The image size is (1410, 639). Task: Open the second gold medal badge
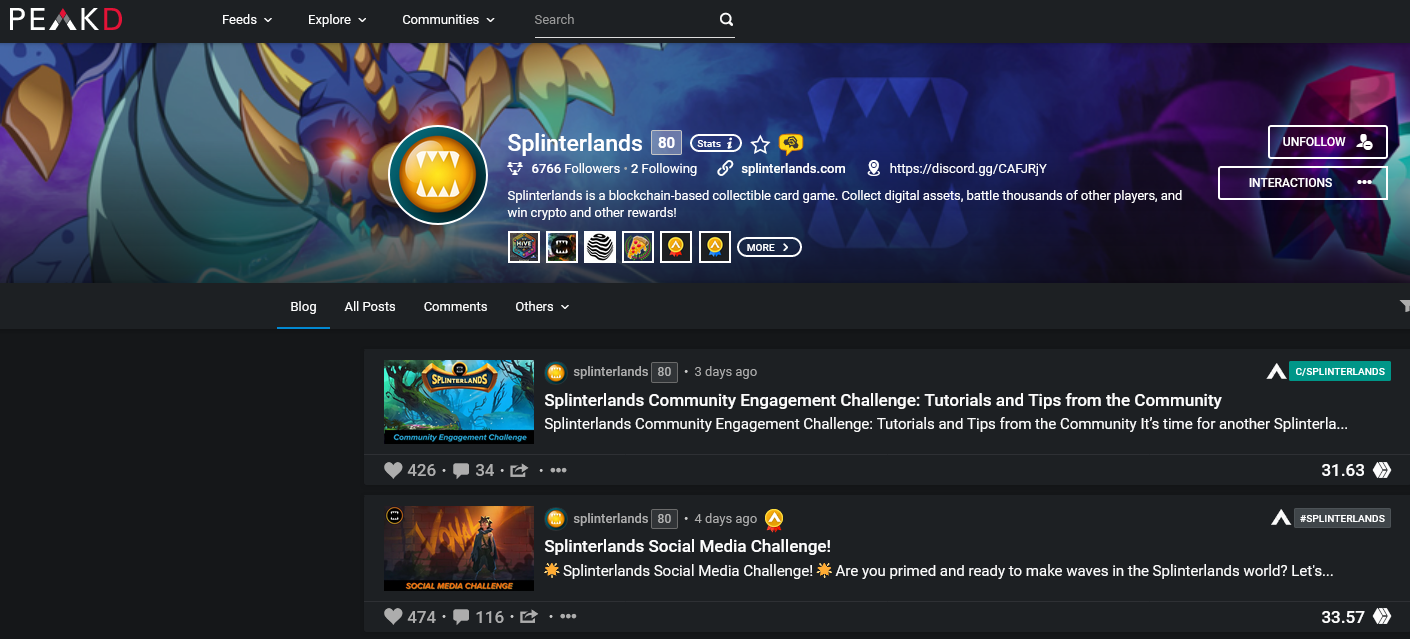[x=714, y=247]
